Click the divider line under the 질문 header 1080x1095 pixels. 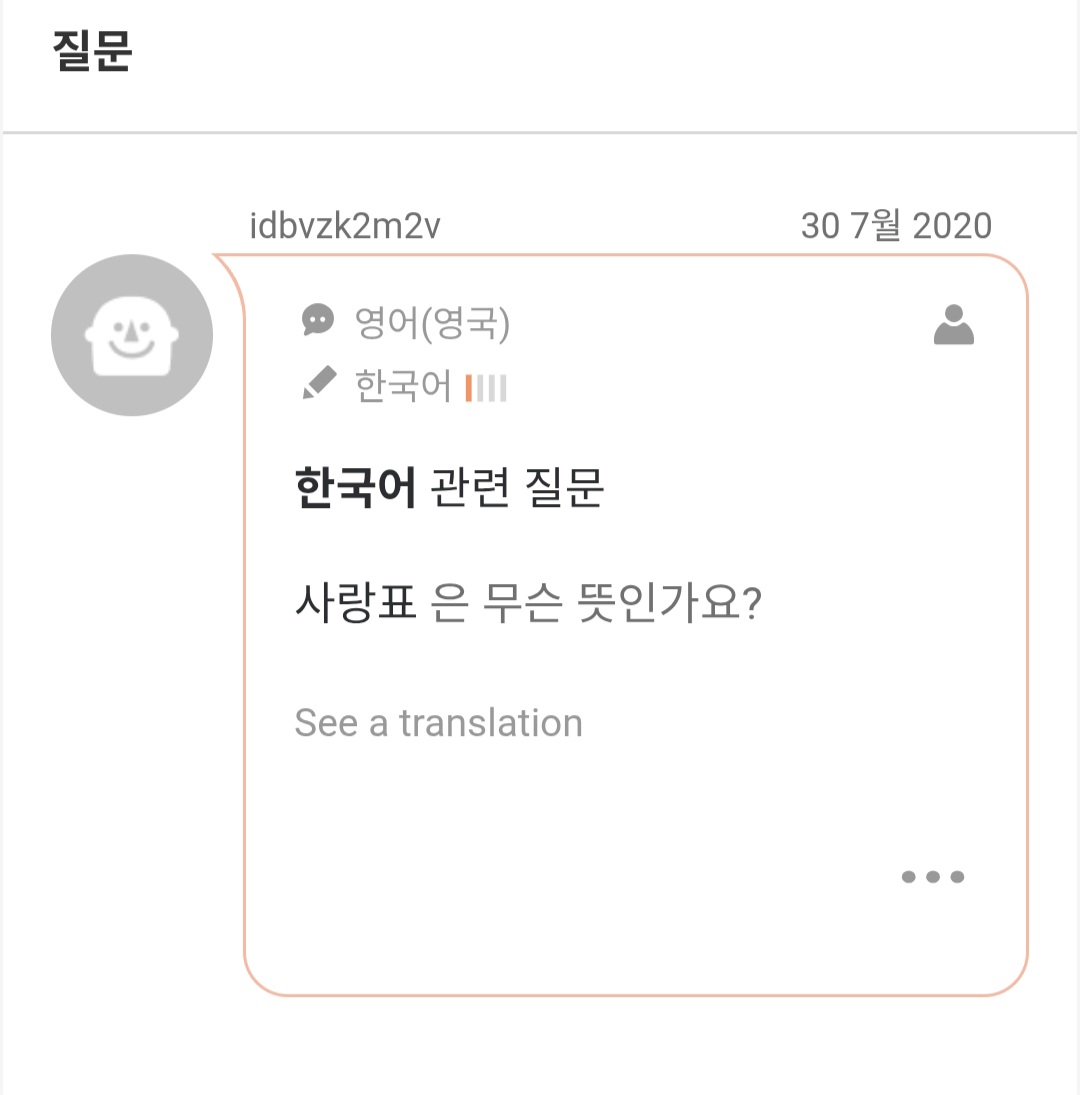point(540,132)
